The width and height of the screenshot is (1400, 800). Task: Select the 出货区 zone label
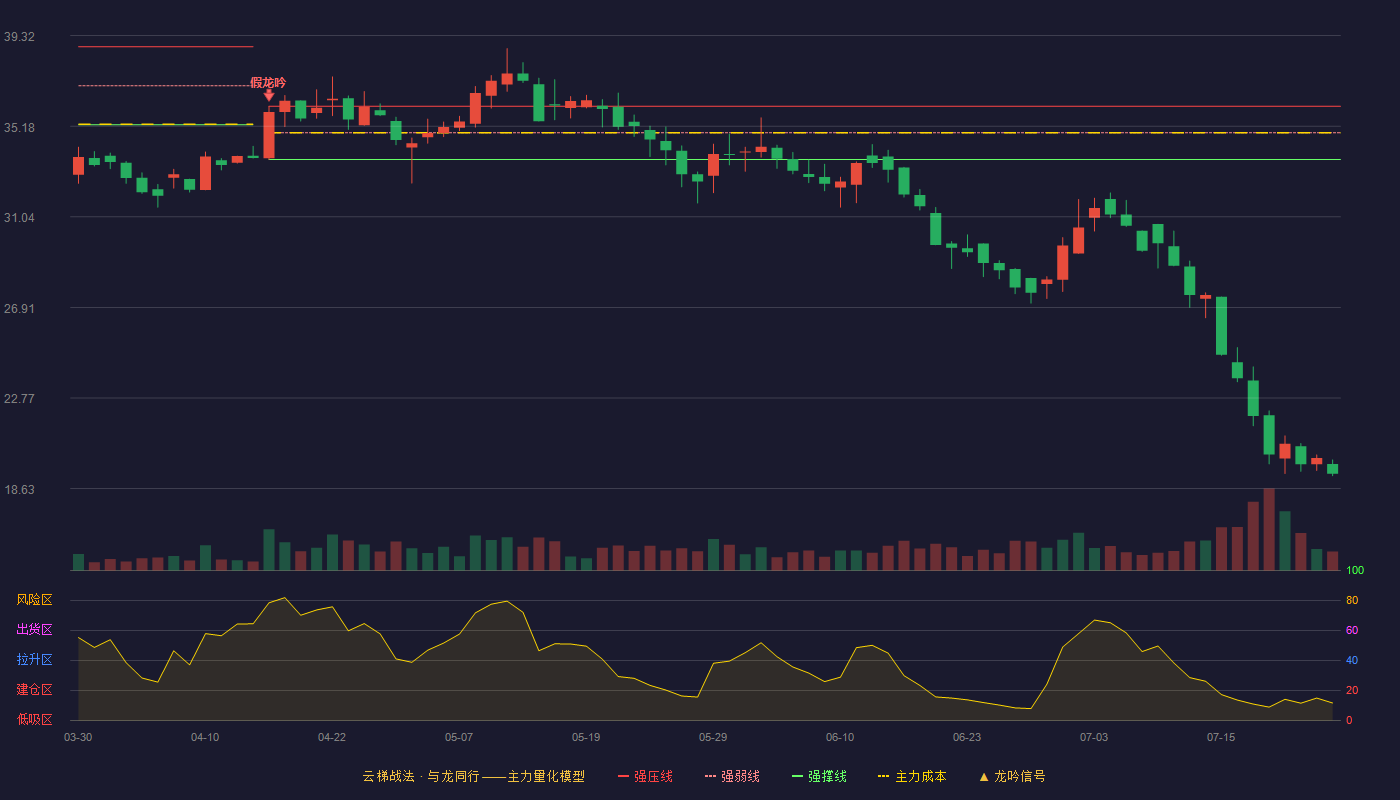click(x=34, y=630)
